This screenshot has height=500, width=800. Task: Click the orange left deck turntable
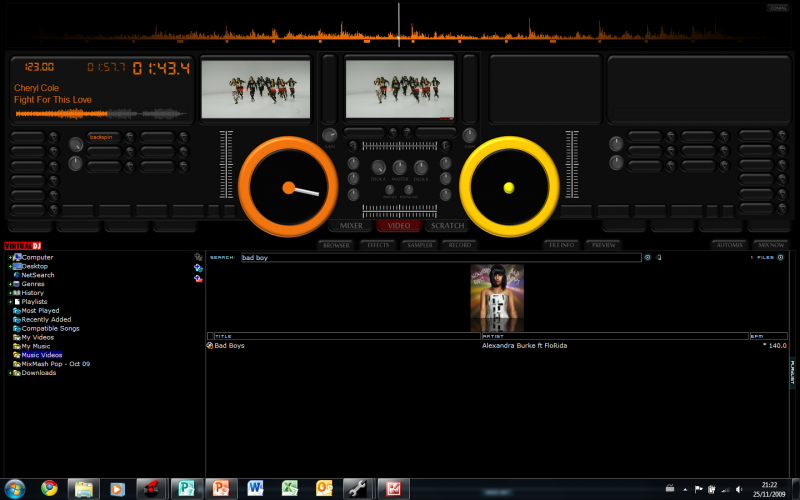(x=288, y=187)
